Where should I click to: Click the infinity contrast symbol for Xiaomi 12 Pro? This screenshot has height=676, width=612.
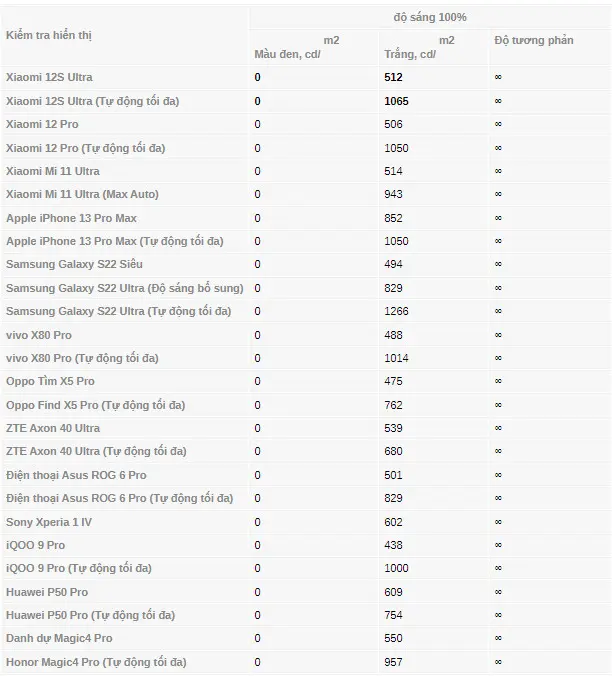498,124
